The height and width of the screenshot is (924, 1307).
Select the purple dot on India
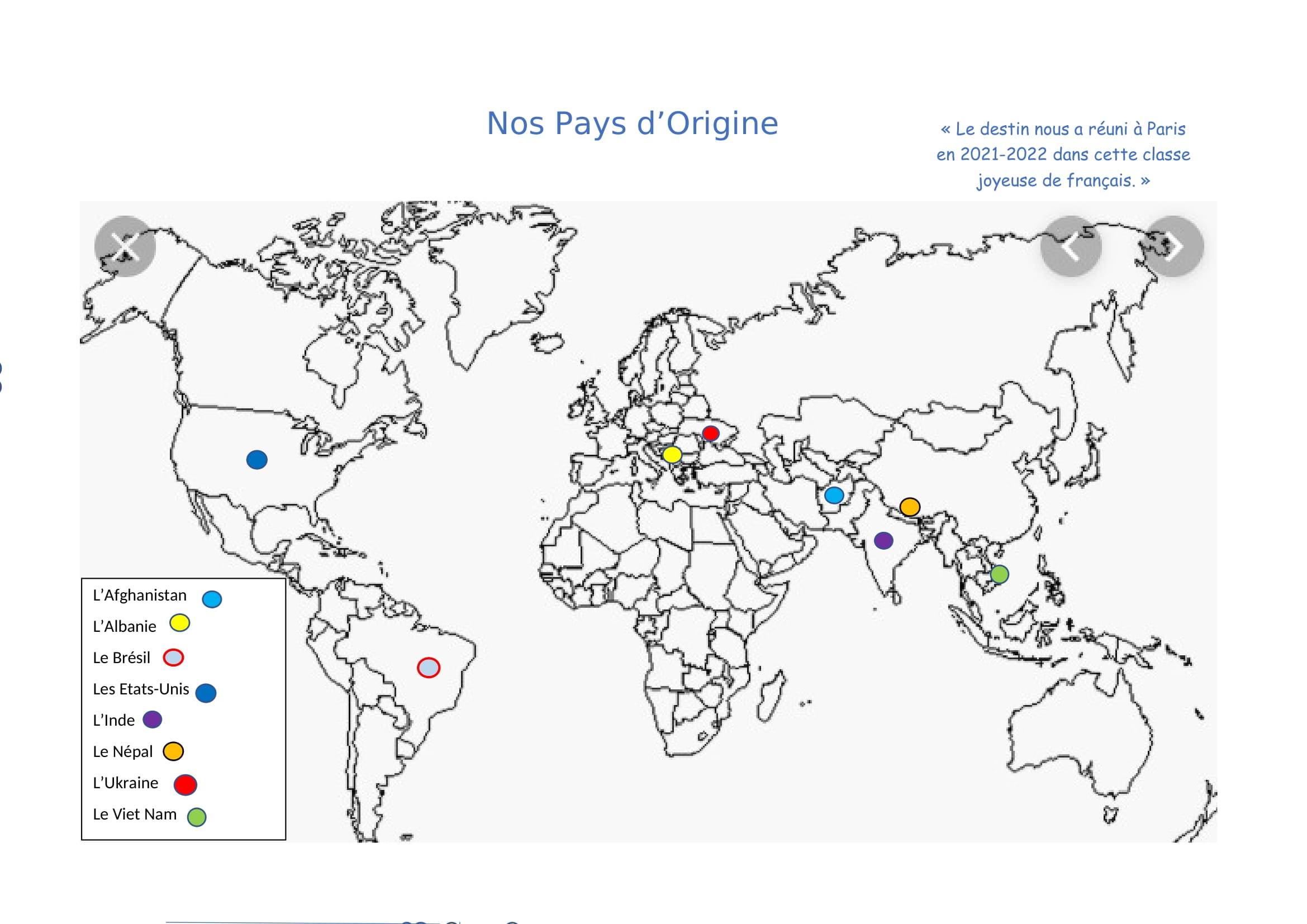883,541
